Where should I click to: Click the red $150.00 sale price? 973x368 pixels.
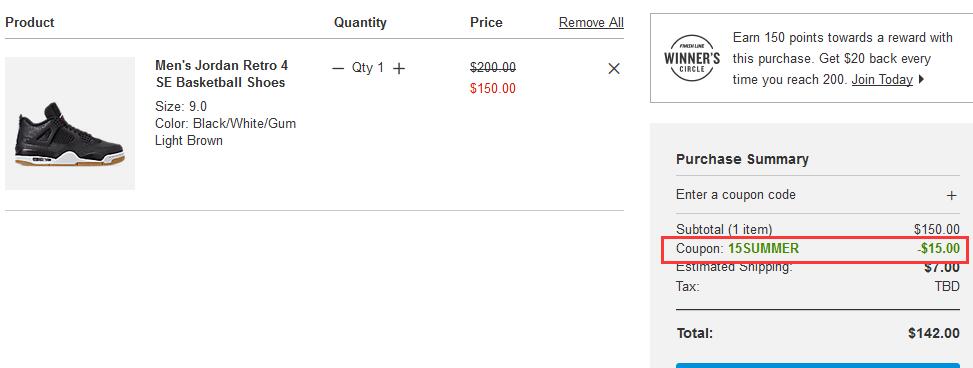coord(493,89)
